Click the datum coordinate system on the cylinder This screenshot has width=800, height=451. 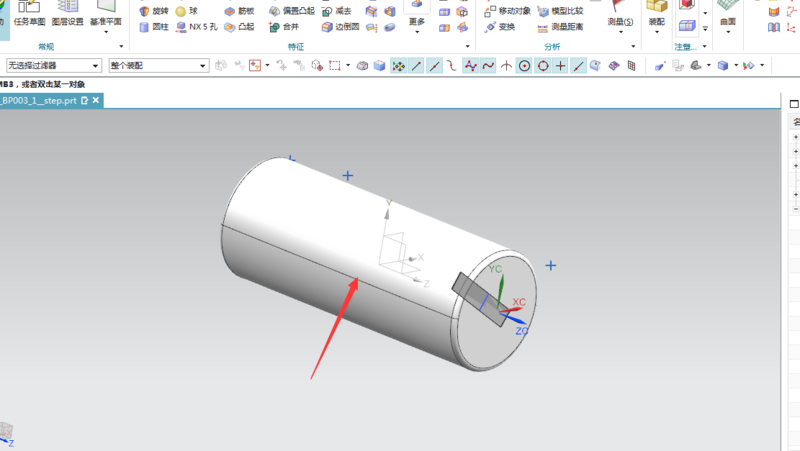tap(403, 242)
